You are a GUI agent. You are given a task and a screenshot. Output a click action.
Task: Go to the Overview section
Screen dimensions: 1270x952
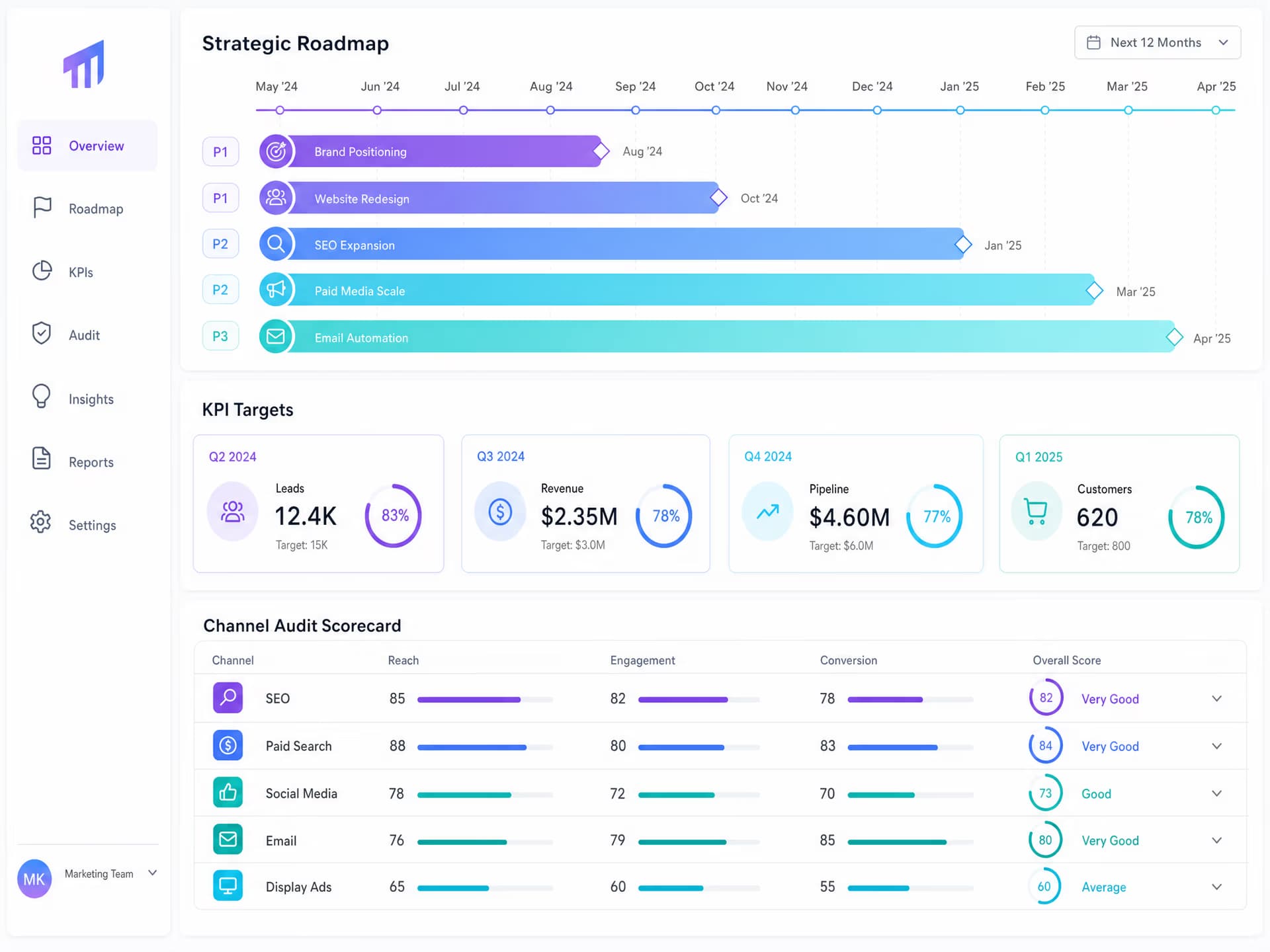tap(87, 145)
